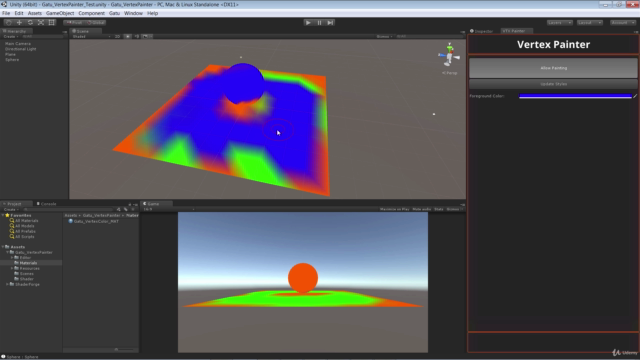Toggle Scene audio button
The width and height of the screenshot is (640, 360).
(x=137, y=36)
